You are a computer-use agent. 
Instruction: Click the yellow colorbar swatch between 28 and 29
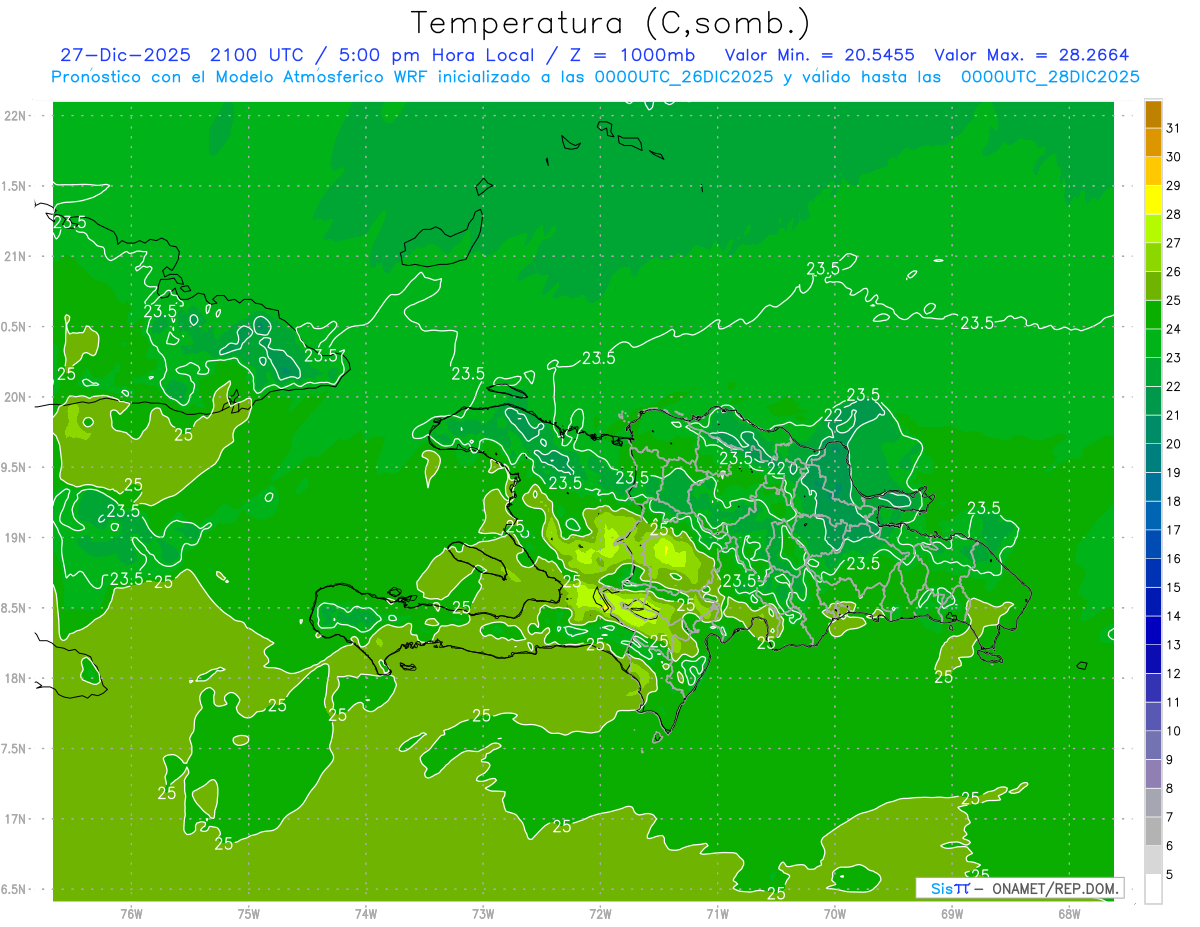coord(1153,200)
